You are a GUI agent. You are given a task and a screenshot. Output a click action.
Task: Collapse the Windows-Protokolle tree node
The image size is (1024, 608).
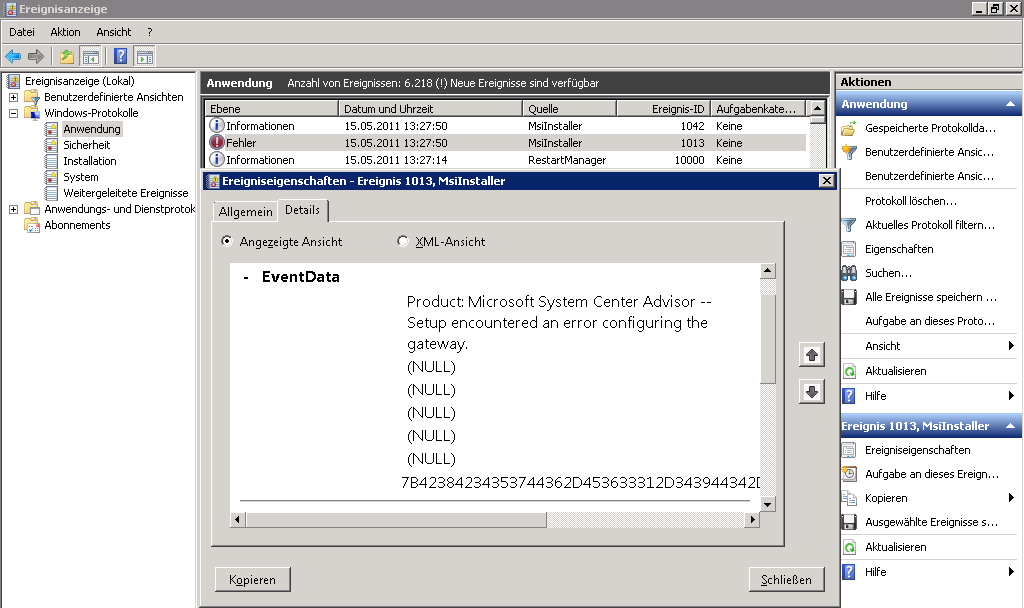point(13,113)
